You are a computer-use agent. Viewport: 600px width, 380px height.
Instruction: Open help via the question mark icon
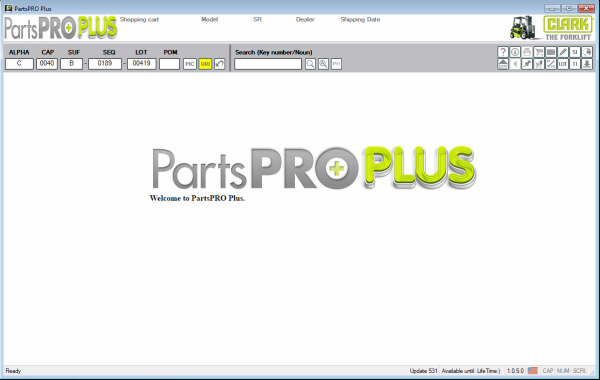[x=503, y=52]
